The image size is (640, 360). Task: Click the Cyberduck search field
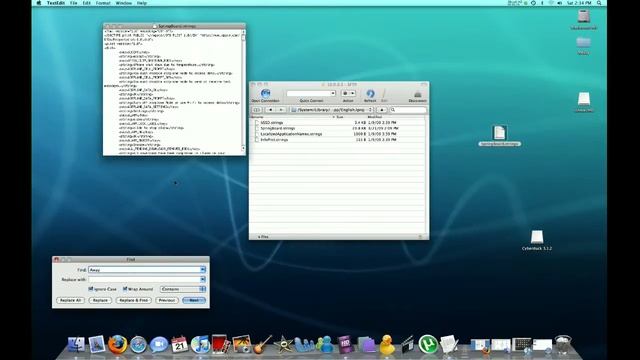click(408, 110)
